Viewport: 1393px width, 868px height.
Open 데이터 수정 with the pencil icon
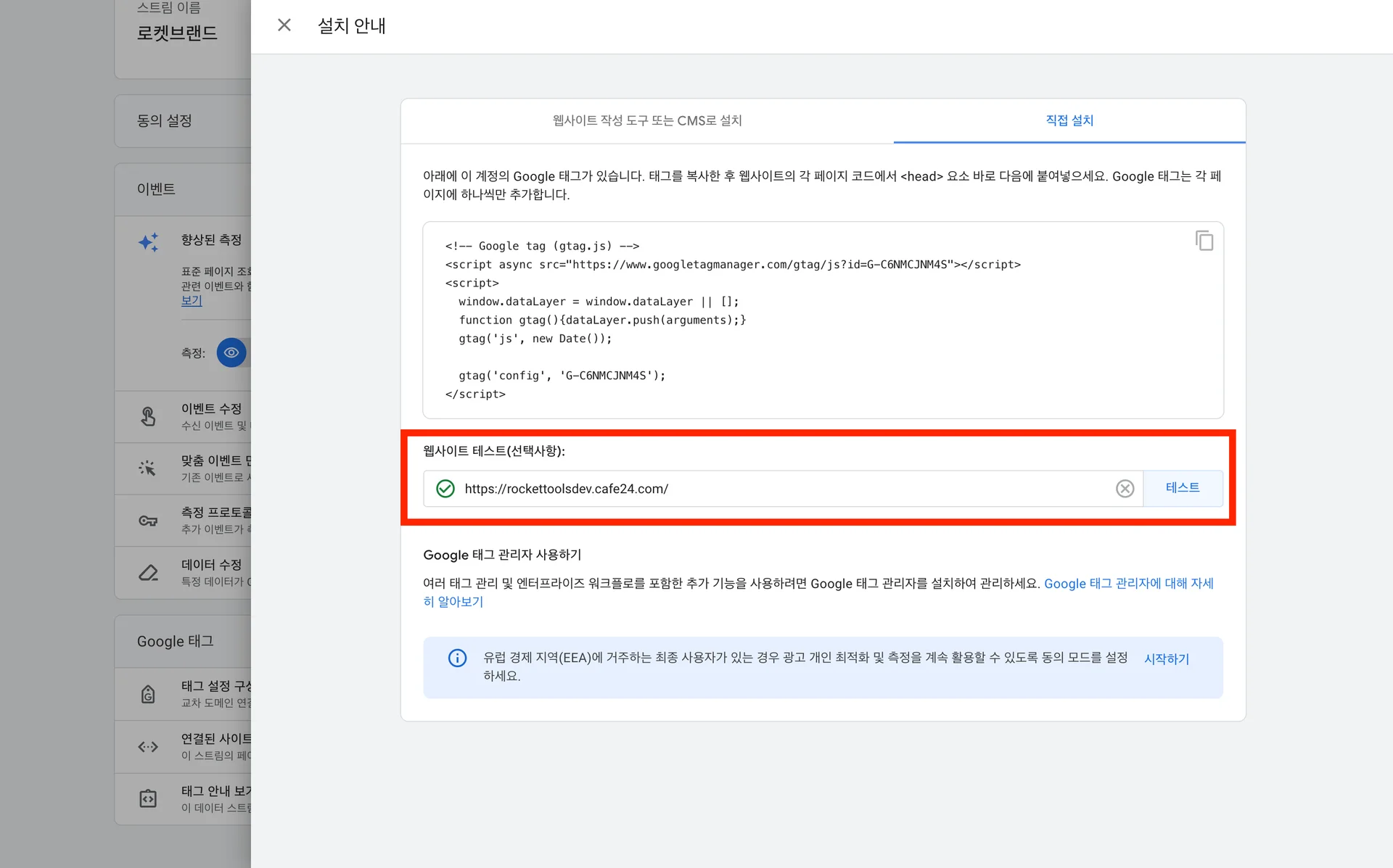click(148, 573)
